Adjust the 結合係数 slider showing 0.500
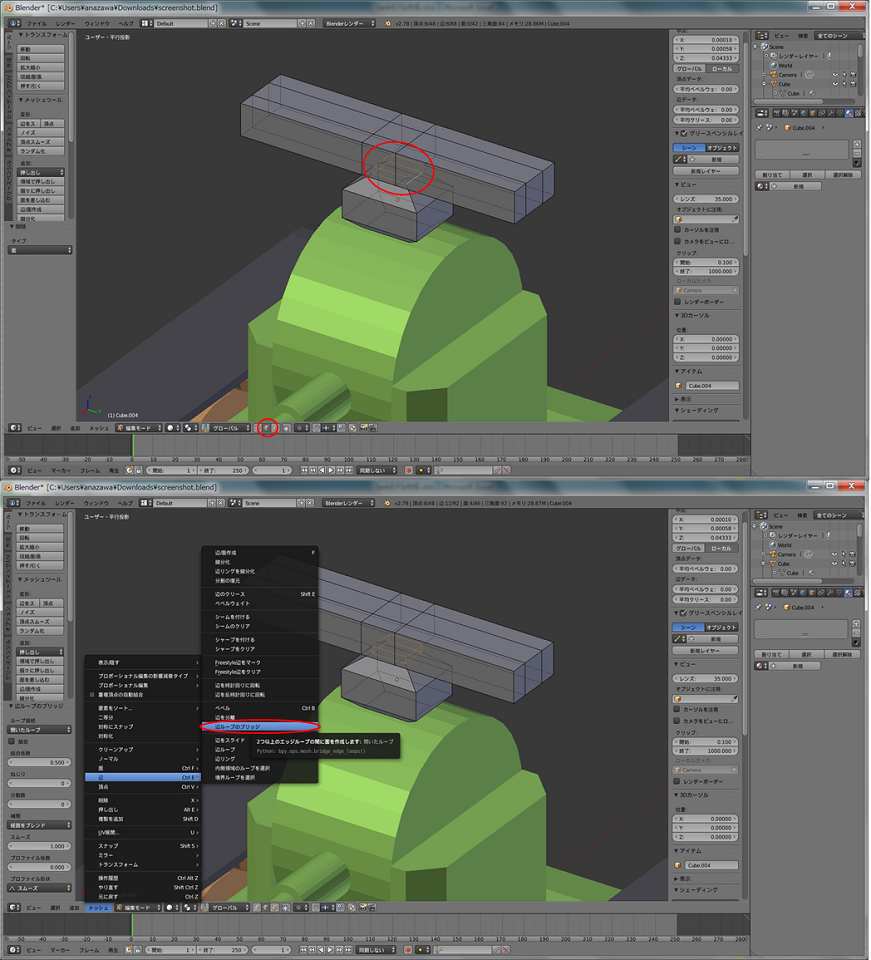 [40, 762]
